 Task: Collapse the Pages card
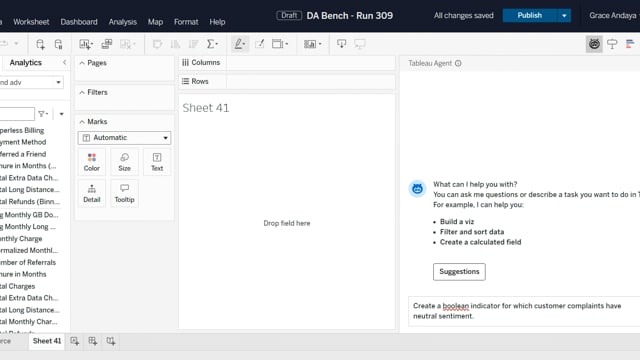(x=82, y=63)
